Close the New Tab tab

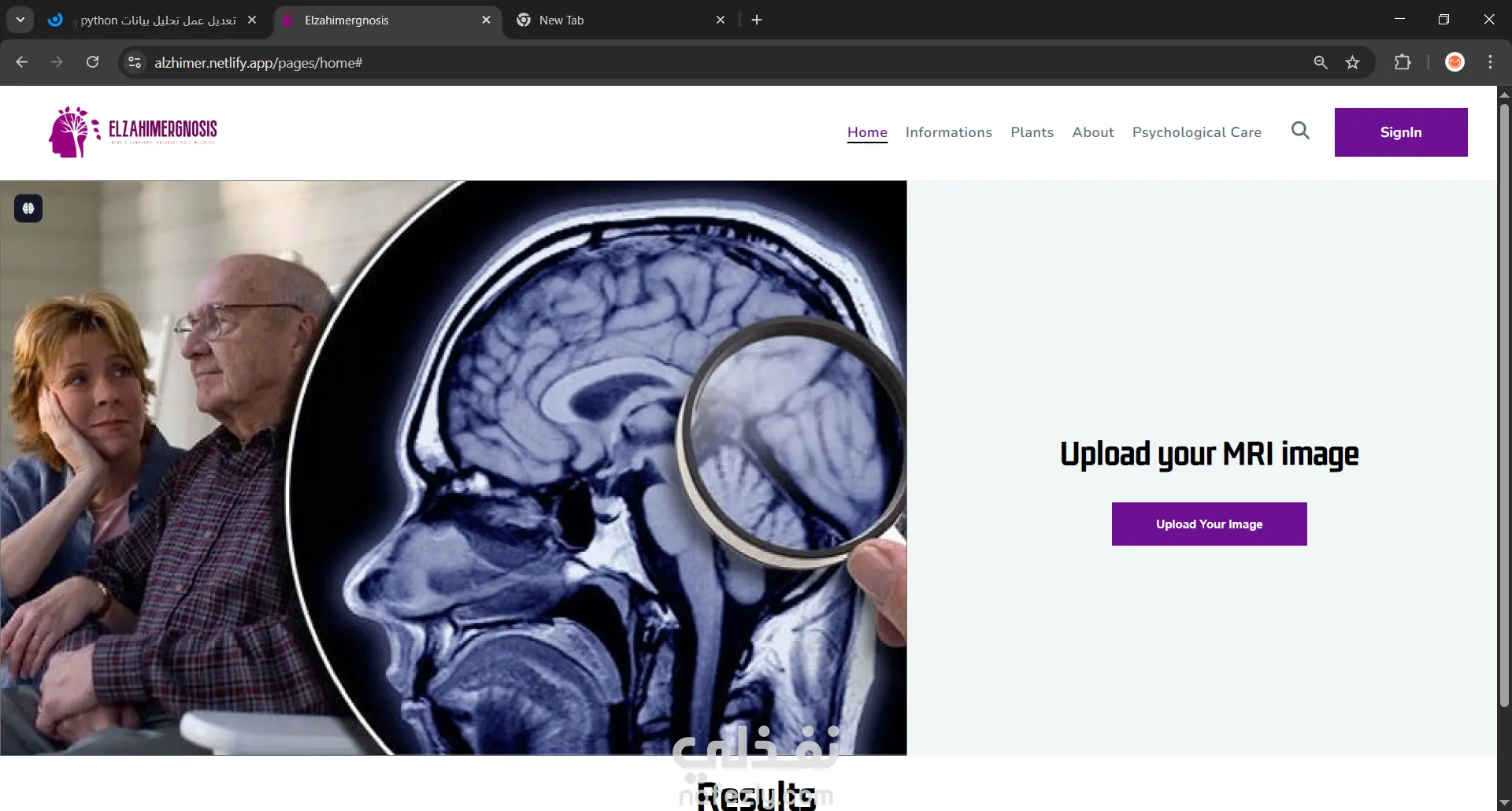click(721, 20)
